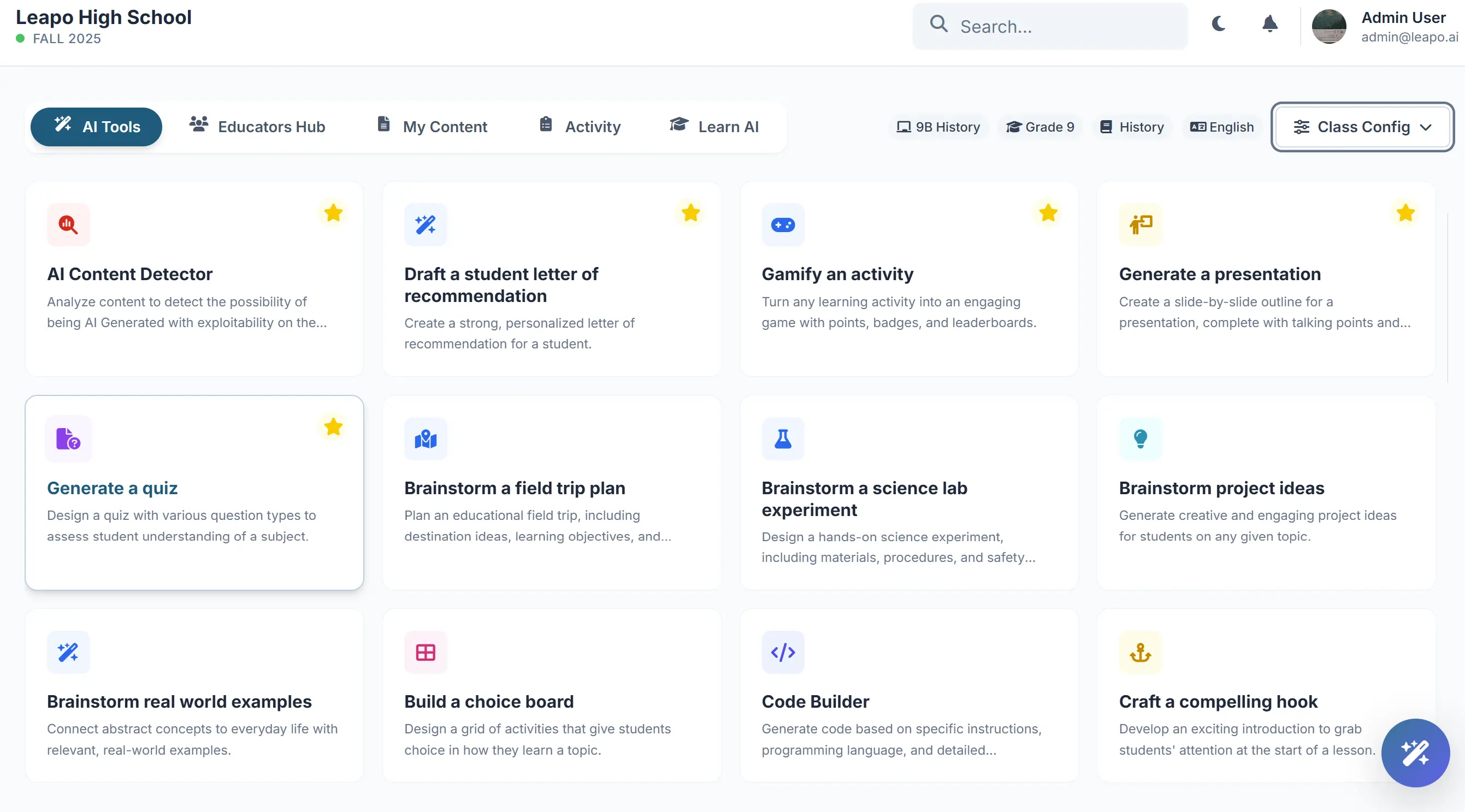Screen dimensions: 1465x812
Task: Click the Generate a presentation title link
Action: [x=1219, y=274]
